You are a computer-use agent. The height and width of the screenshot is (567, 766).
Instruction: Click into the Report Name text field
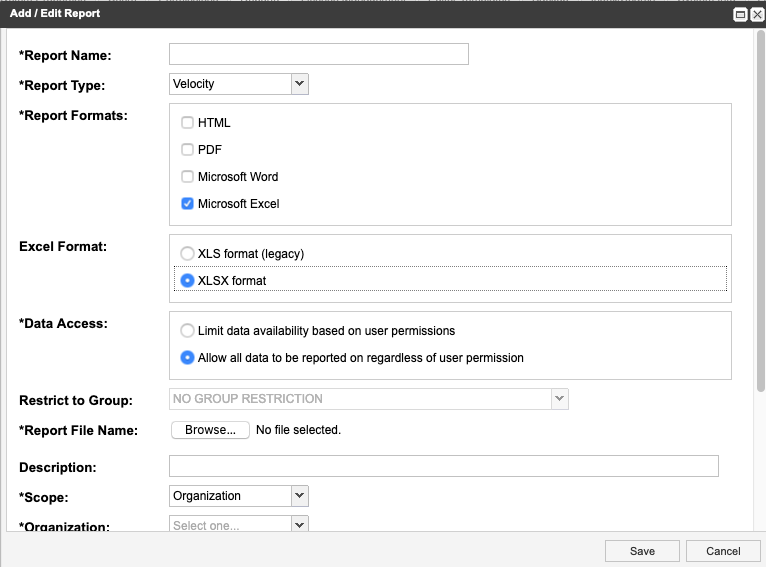coord(319,55)
